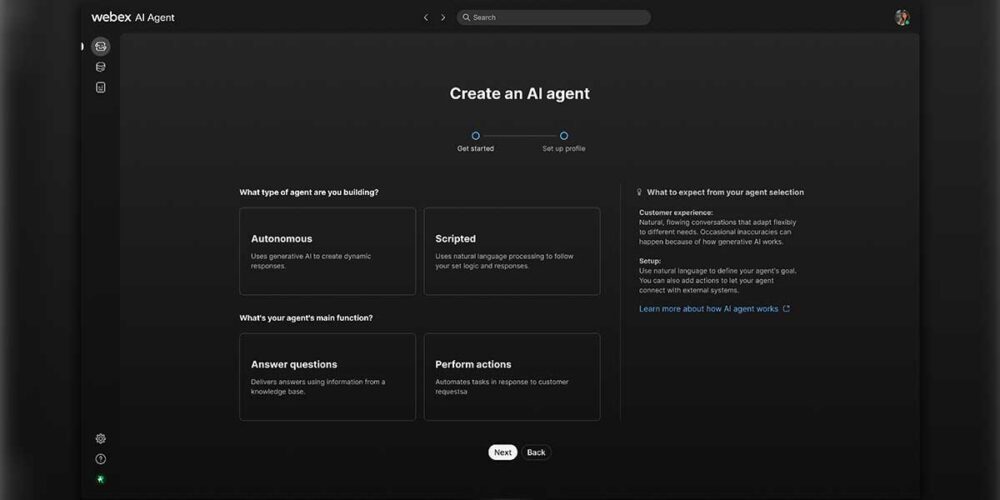Select the Autonomous agent type card
The height and width of the screenshot is (500, 1000).
[x=328, y=251]
